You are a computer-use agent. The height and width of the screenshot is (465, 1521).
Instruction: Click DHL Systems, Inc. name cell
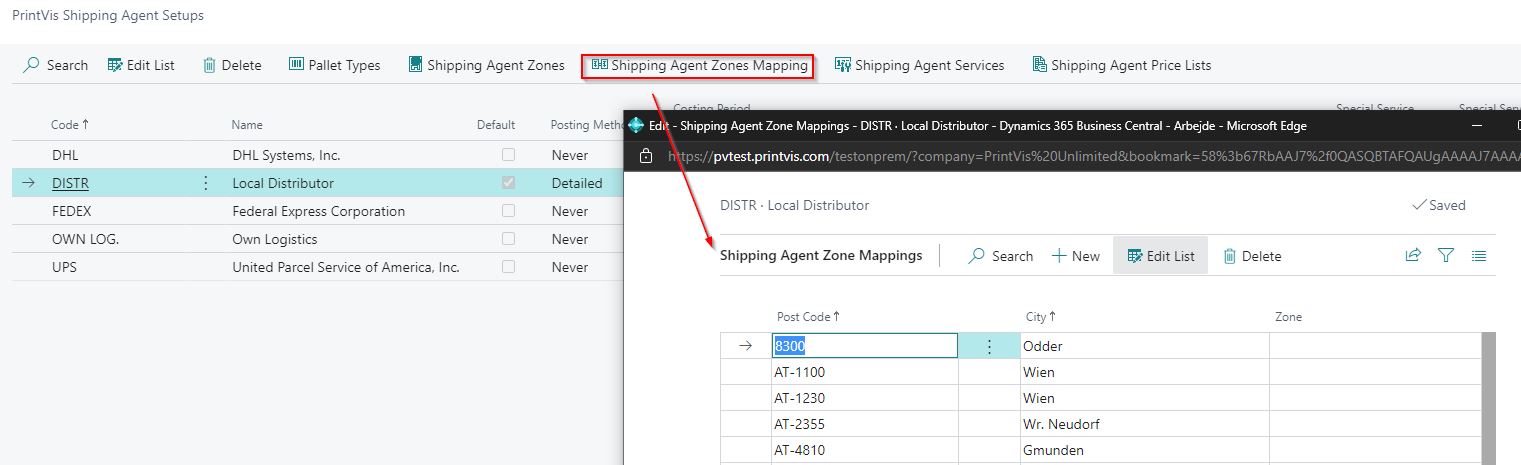(286, 155)
